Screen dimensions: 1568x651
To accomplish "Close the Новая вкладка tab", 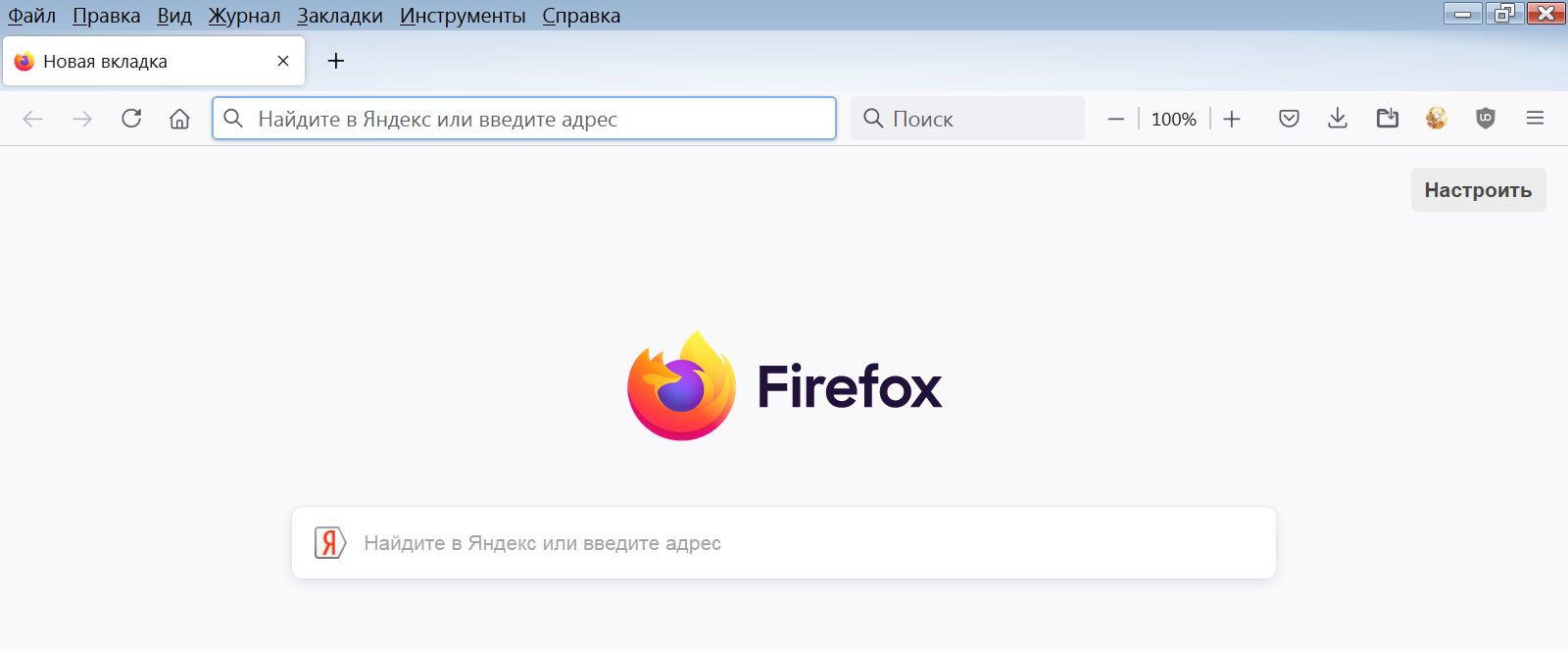I will pyautogui.click(x=283, y=61).
